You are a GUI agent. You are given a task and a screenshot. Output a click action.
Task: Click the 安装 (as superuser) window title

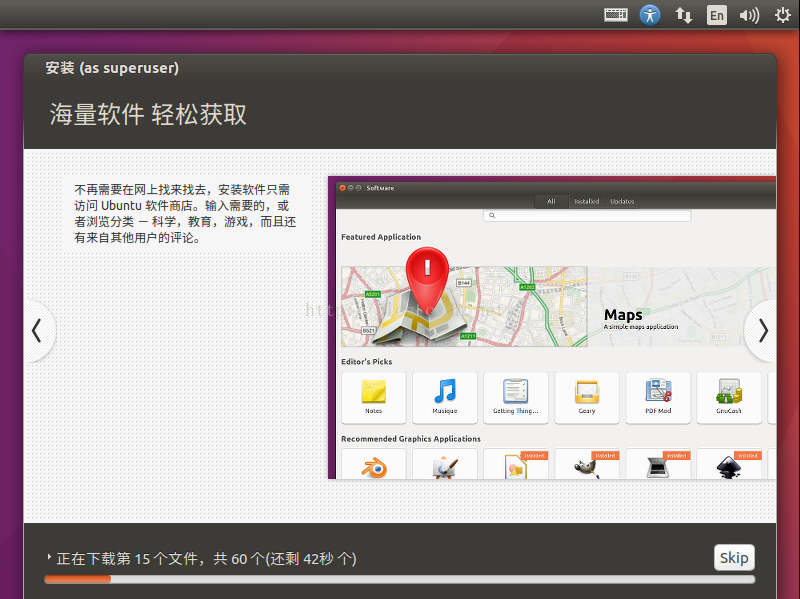112,68
